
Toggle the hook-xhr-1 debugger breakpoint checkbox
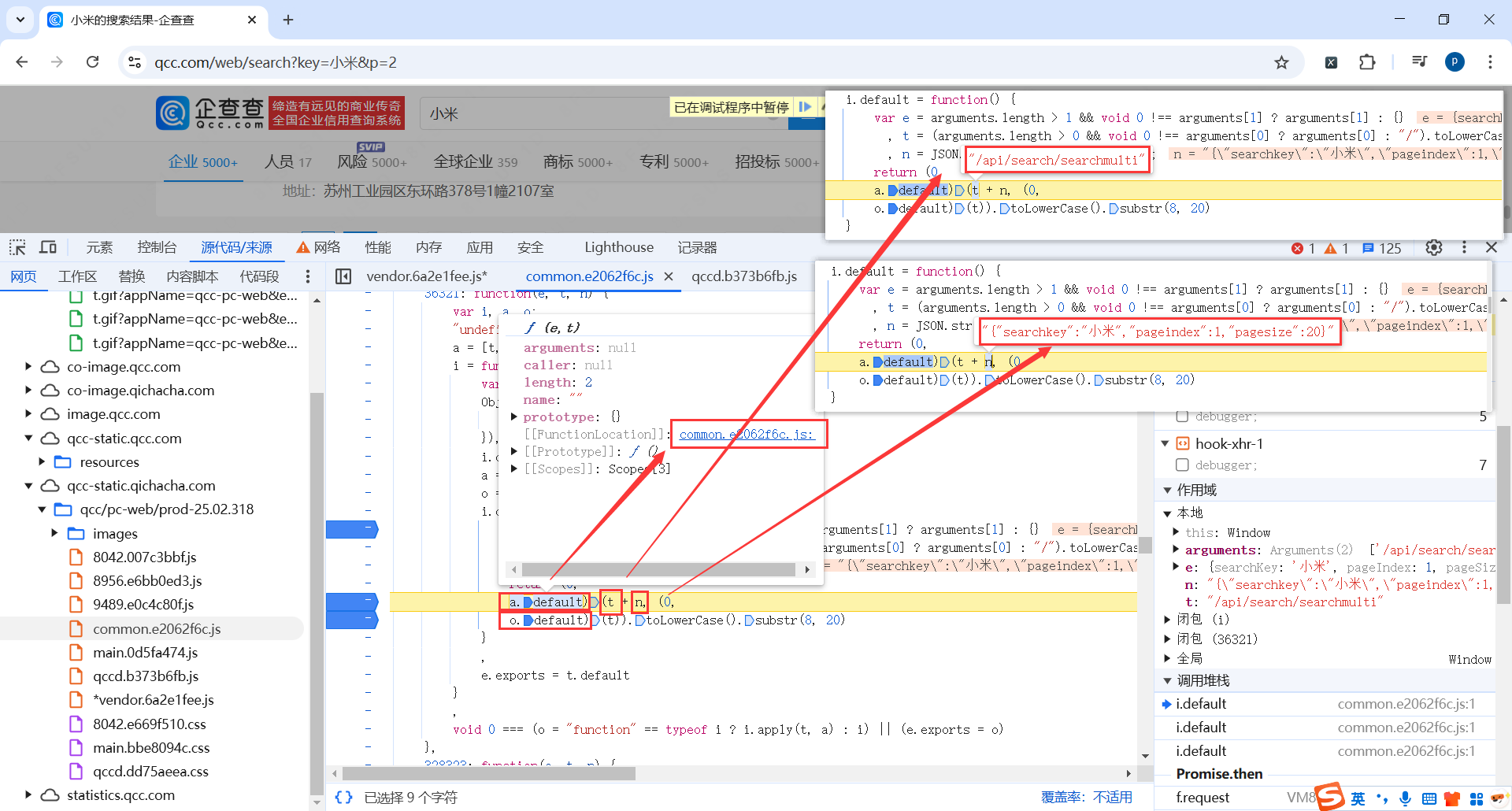(1182, 465)
